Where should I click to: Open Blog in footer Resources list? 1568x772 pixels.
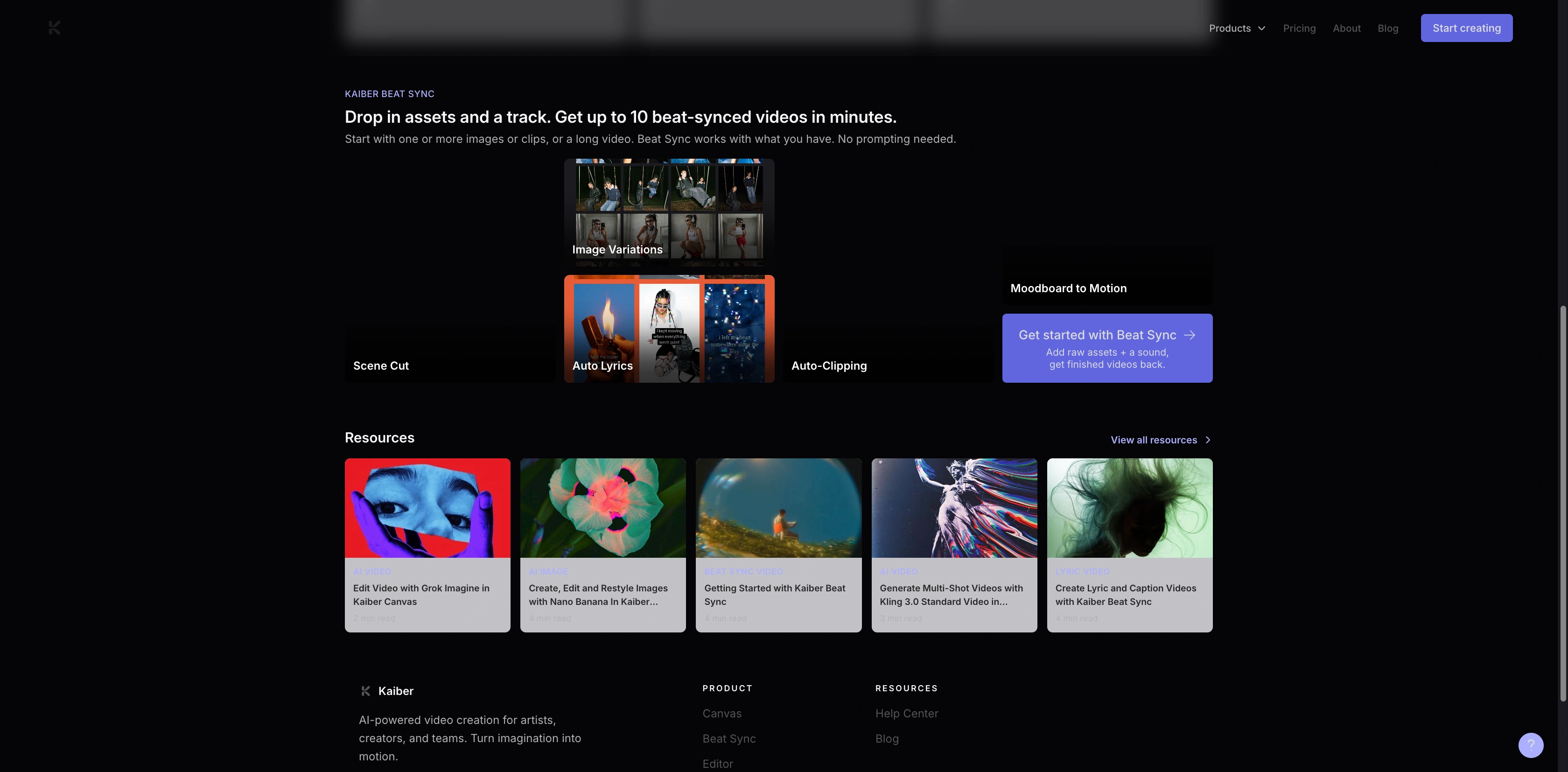887,738
